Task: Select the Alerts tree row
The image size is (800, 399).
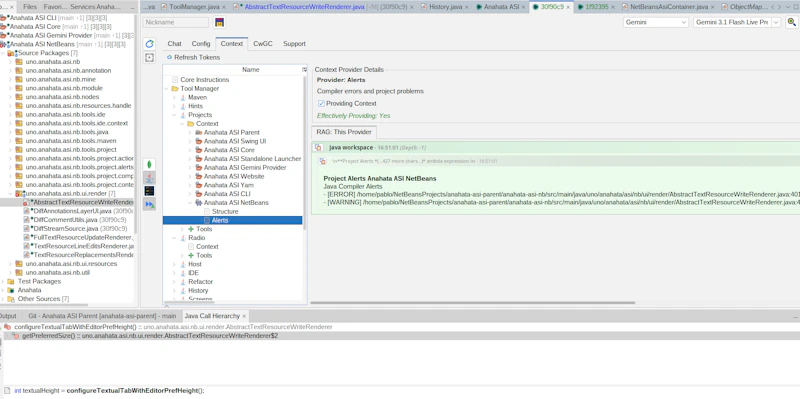Action: pyautogui.click(x=233, y=220)
